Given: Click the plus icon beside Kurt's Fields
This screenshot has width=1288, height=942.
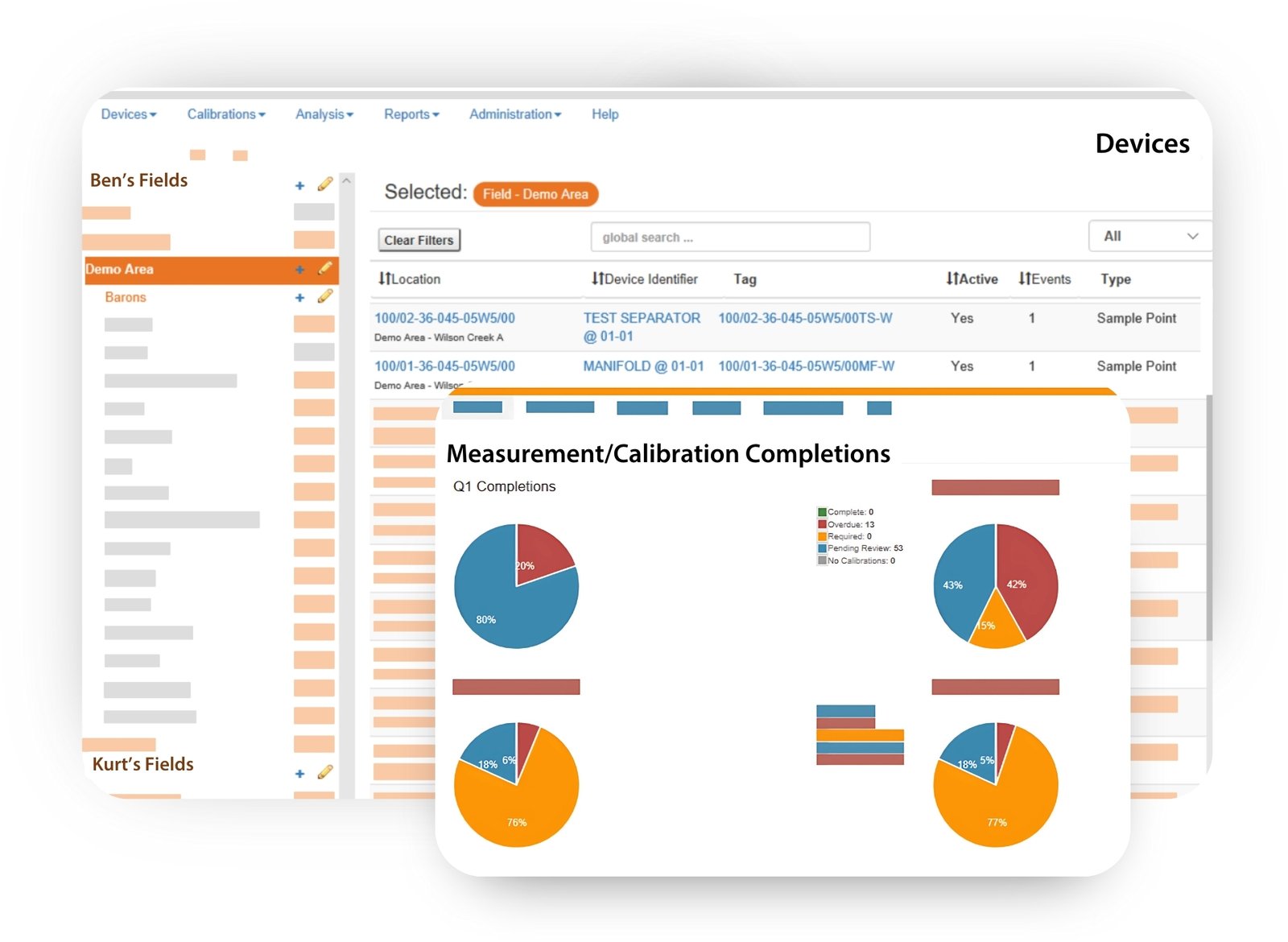Looking at the screenshot, I should coord(299,774).
